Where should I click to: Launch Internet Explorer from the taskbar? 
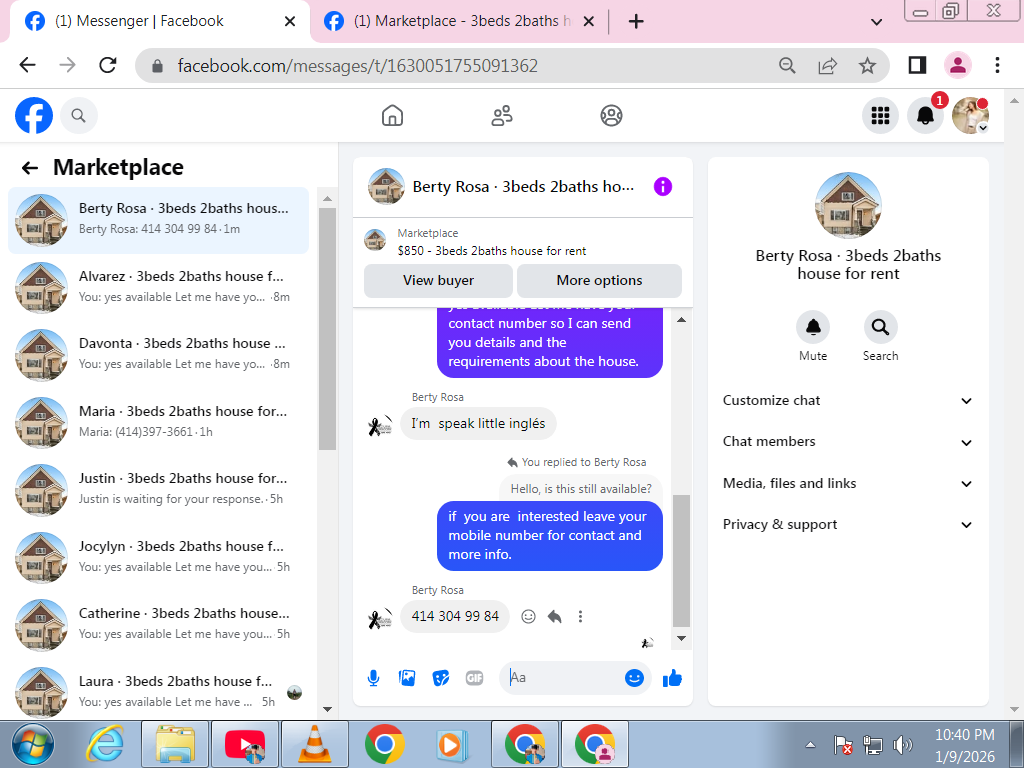105,744
